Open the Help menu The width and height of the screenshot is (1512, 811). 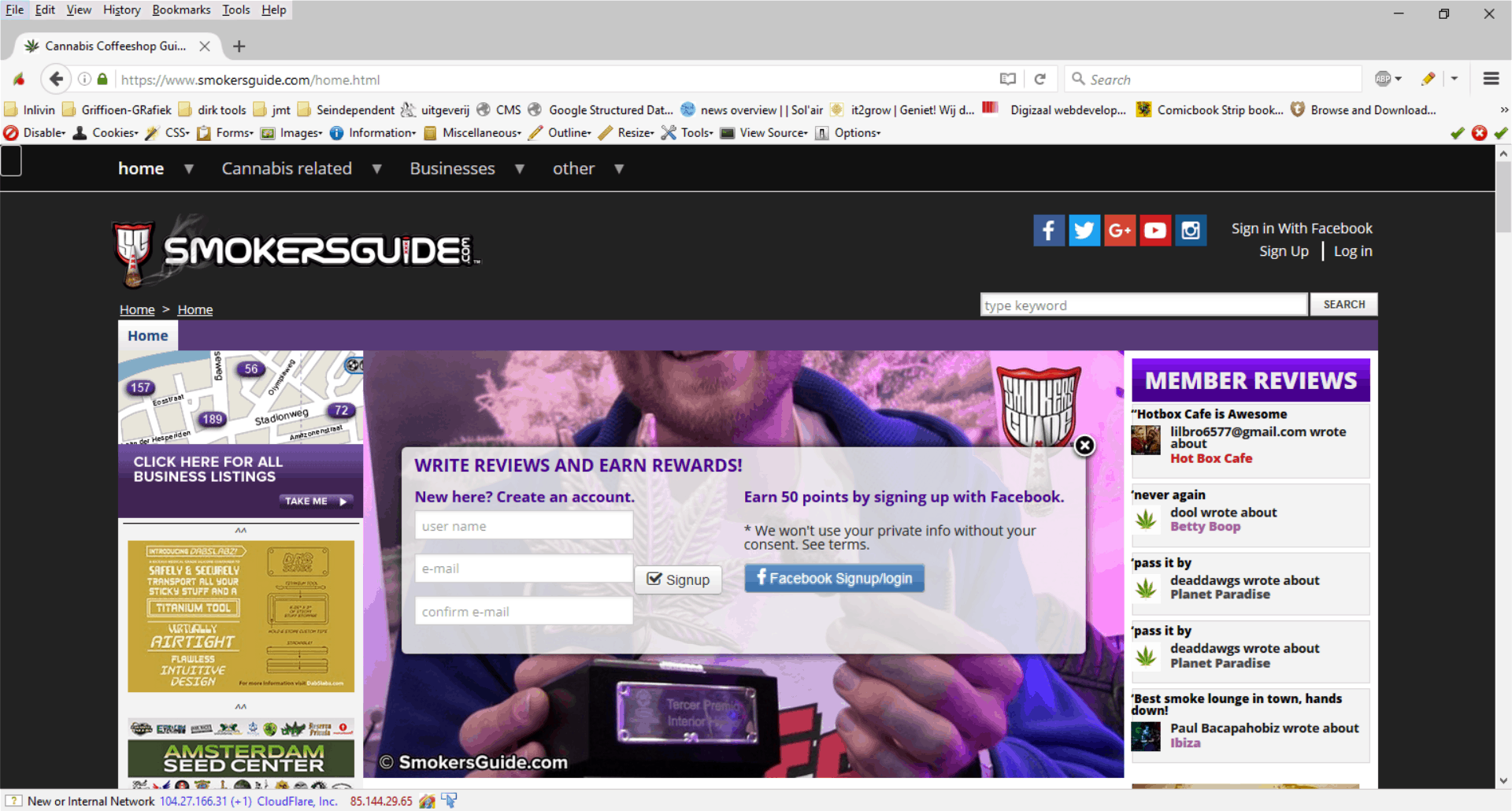click(273, 9)
